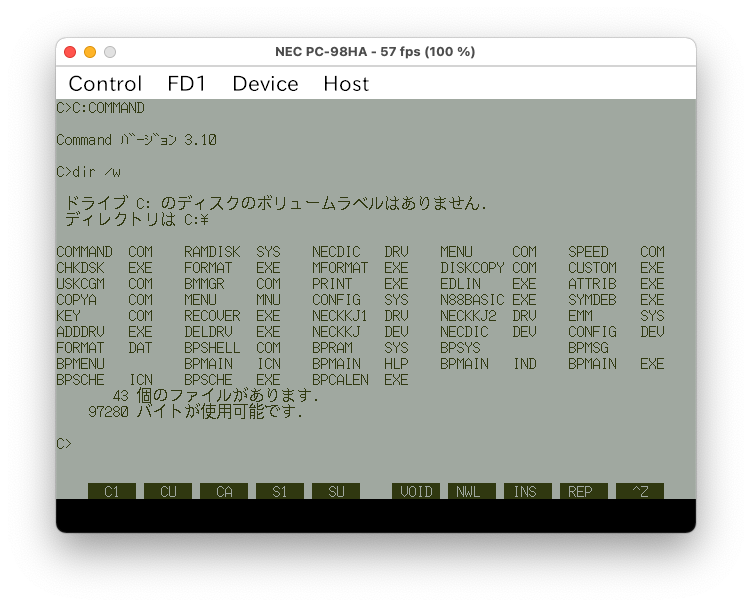Screen dimensions: 752x607
Task: Open the Device menu
Action: pos(265,83)
